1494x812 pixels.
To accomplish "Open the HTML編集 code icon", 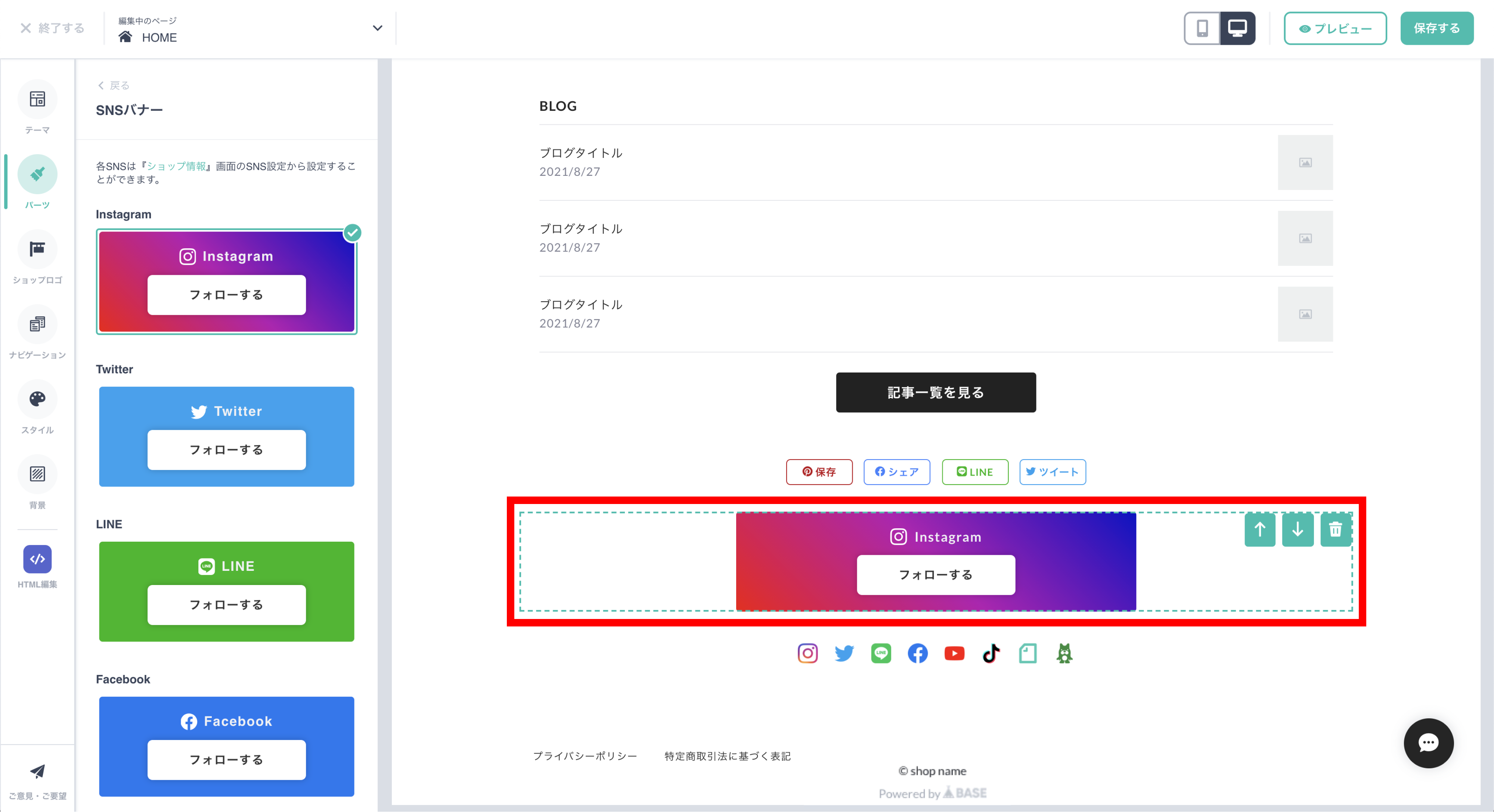I will coord(37,559).
